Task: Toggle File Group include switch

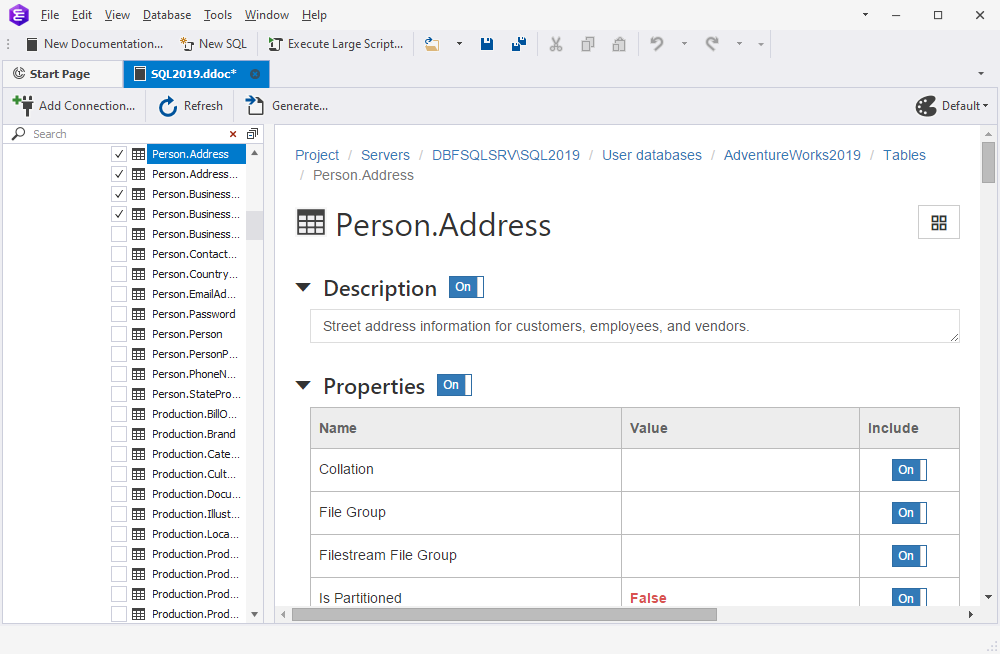Action: point(909,513)
